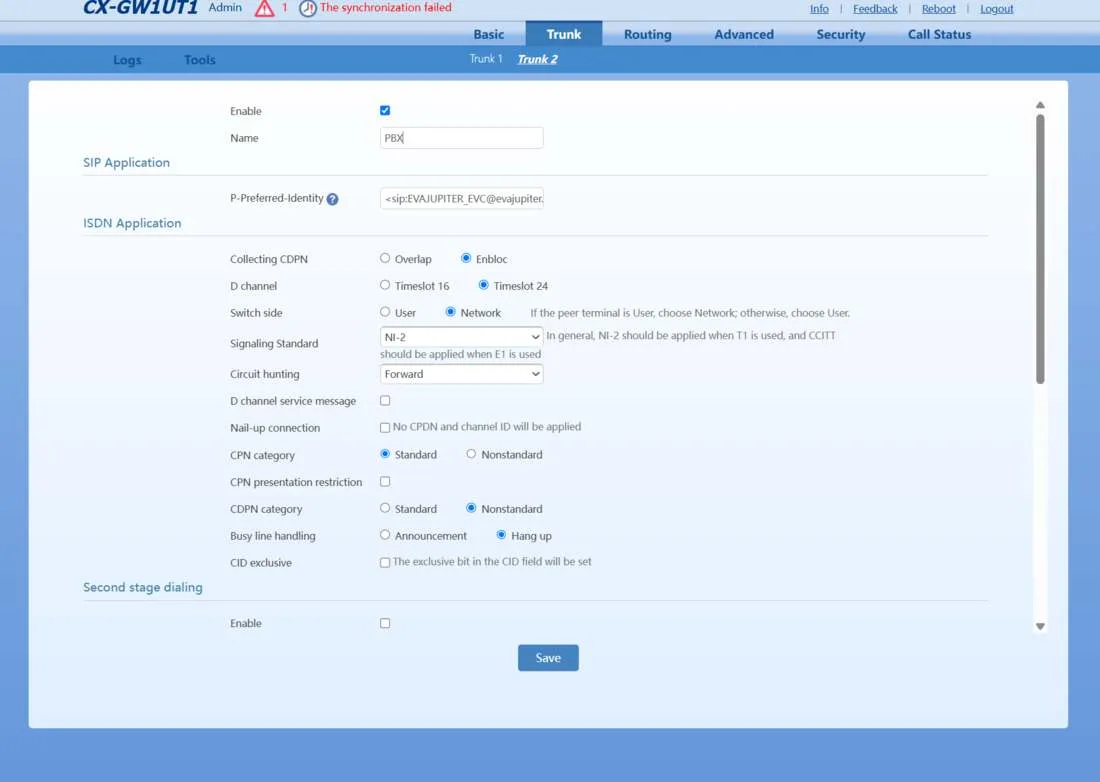Open the Circuit hunting Forward dropdown
The width and height of the screenshot is (1100, 782).
tap(462, 374)
